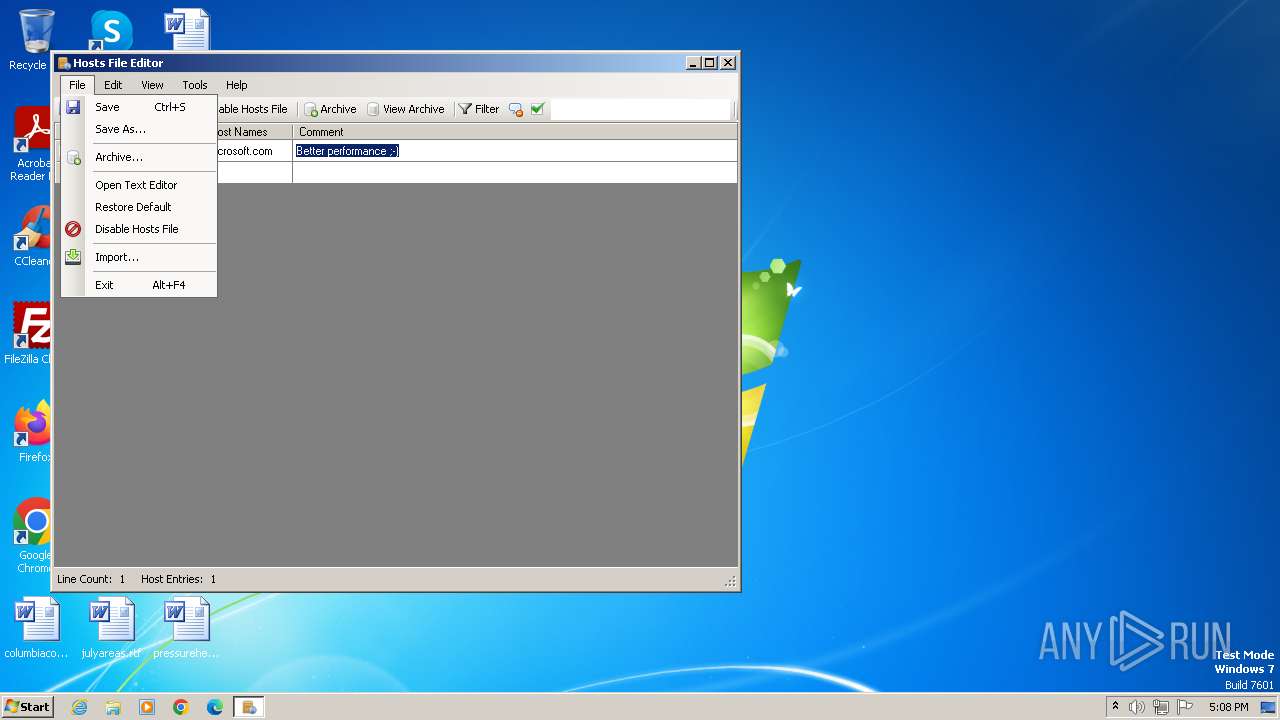Click the Host Names column header

point(254,132)
